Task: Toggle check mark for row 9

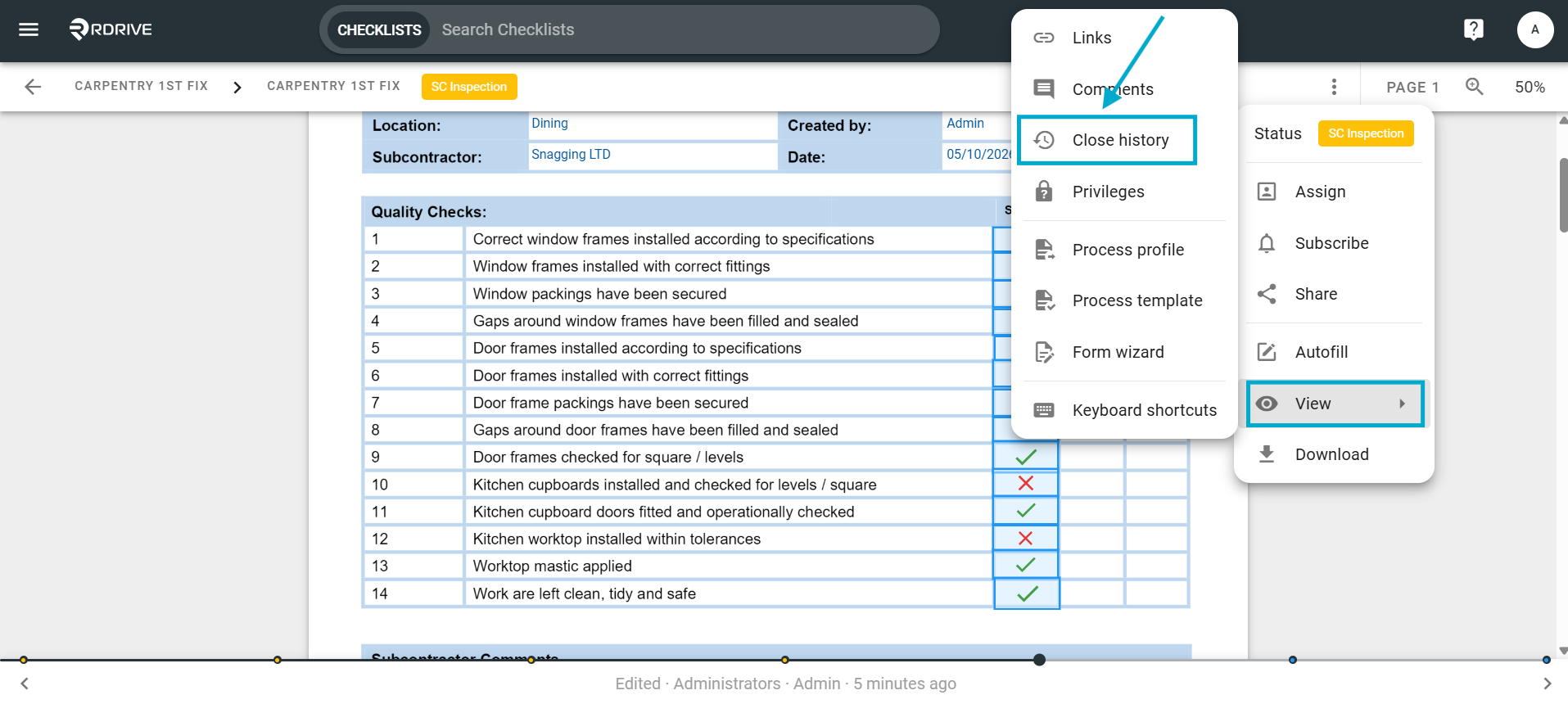Action: (x=1026, y=457)
